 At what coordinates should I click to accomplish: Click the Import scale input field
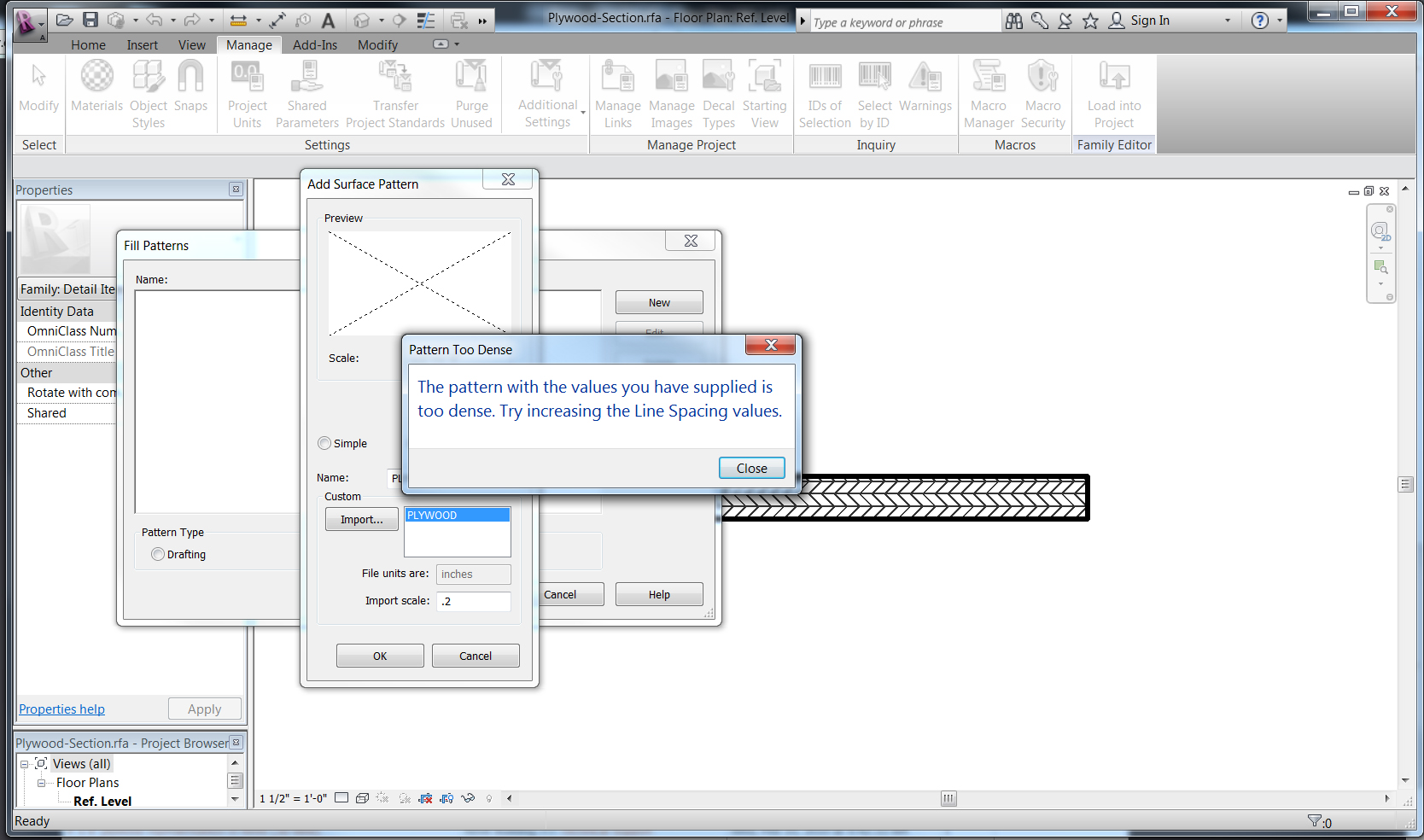(x=474, y=601)
